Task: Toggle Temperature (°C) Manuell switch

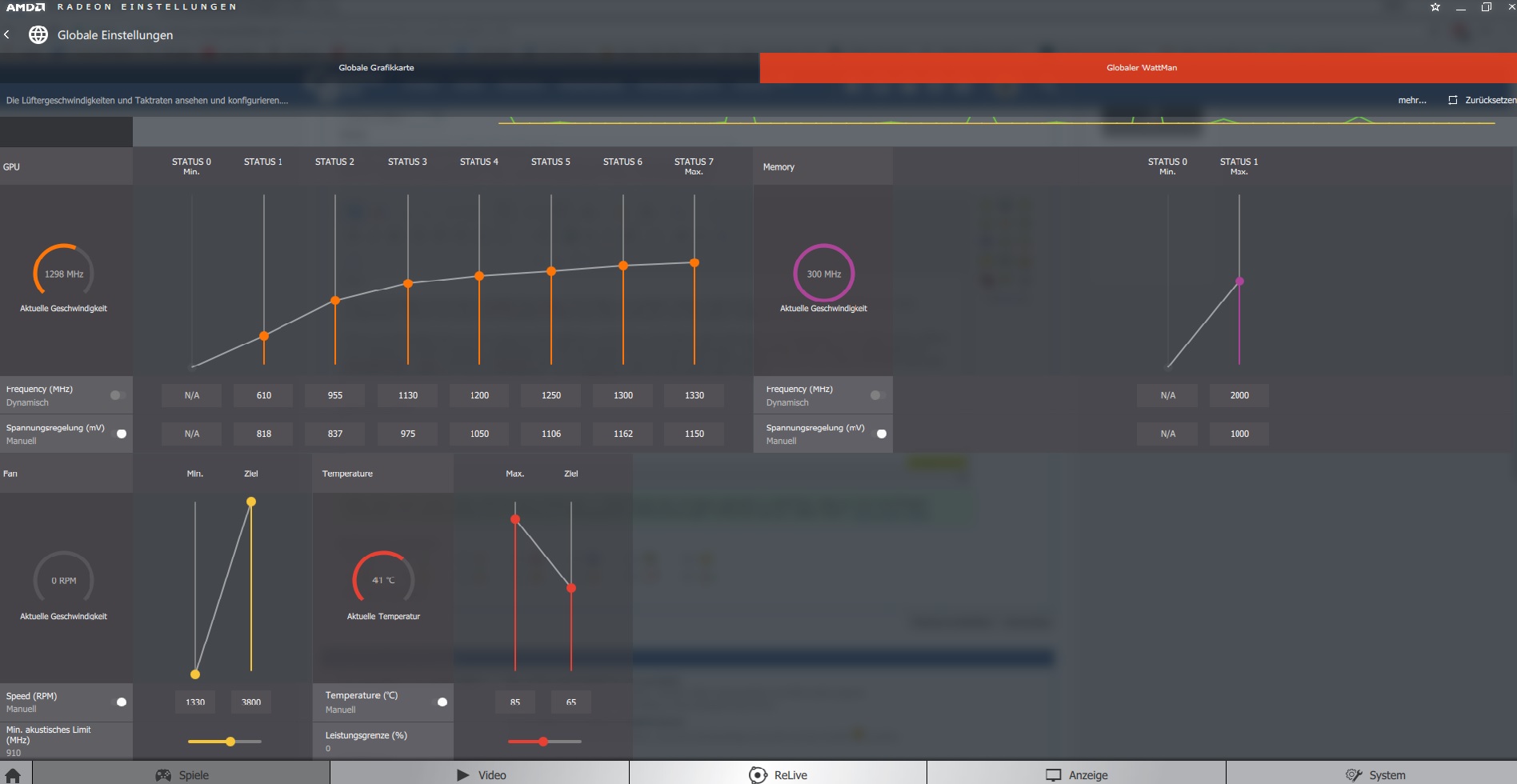Action: coord(438,702)
